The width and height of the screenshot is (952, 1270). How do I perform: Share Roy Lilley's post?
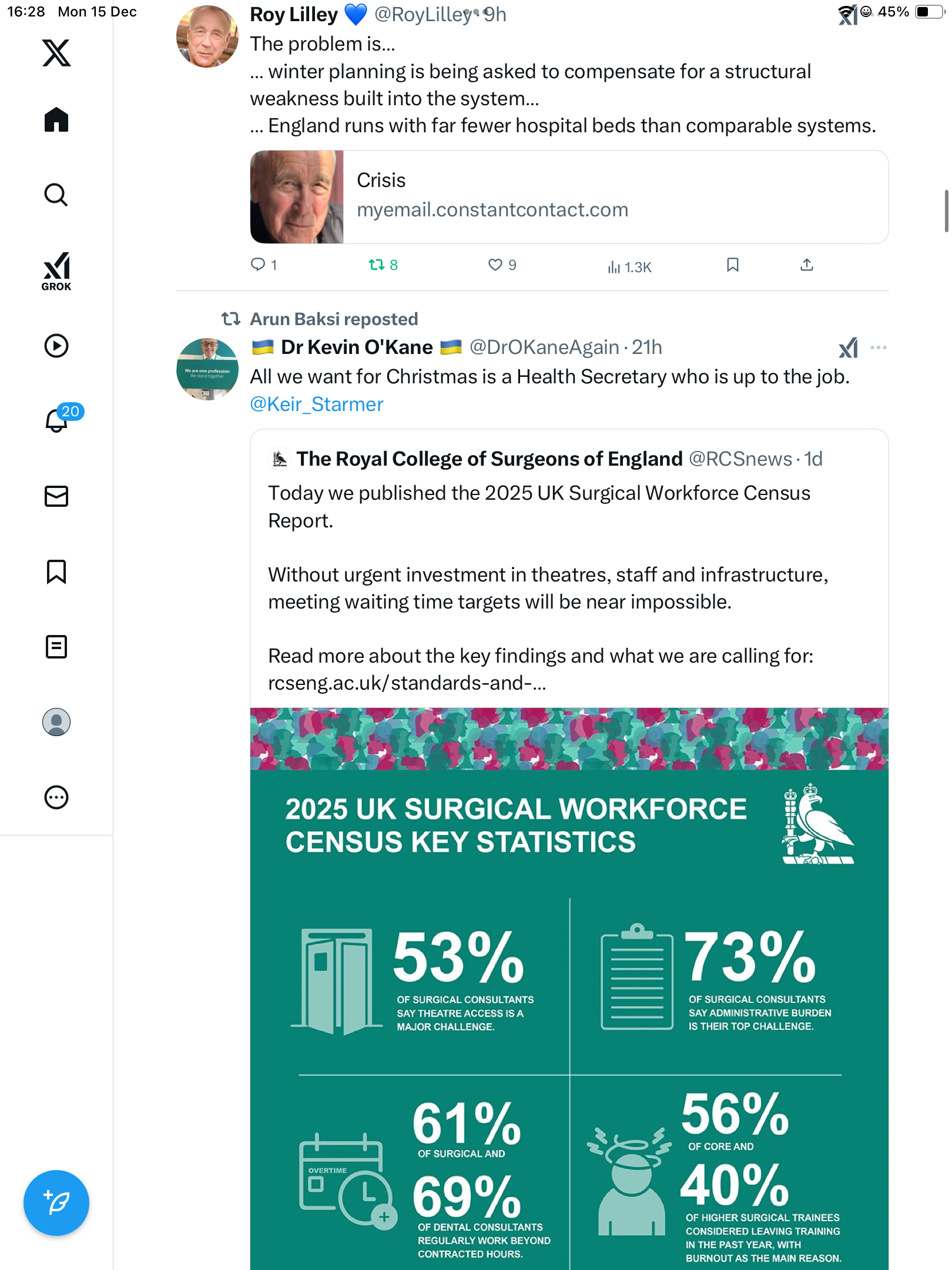807,265
